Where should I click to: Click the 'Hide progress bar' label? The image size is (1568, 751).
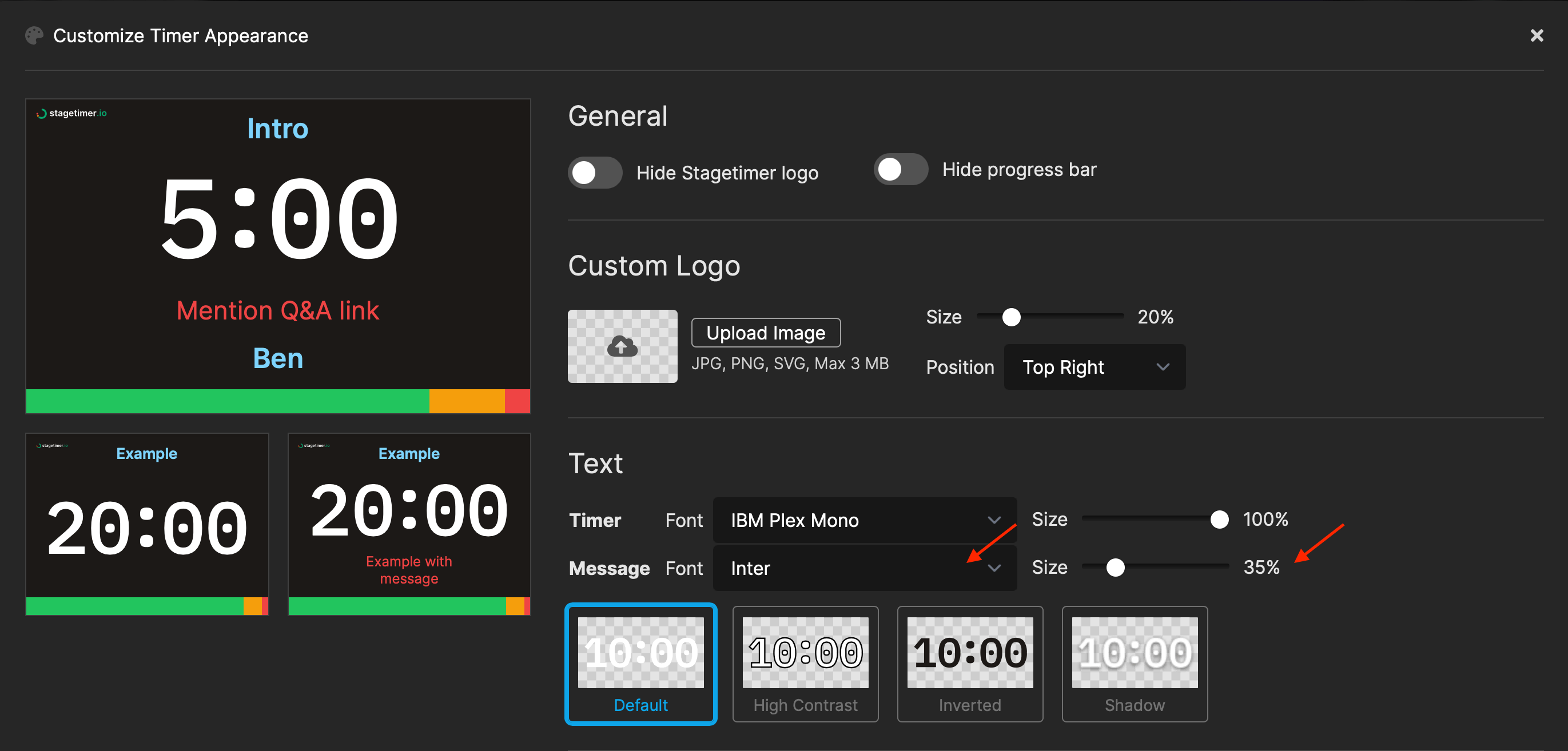point(1019,170)
